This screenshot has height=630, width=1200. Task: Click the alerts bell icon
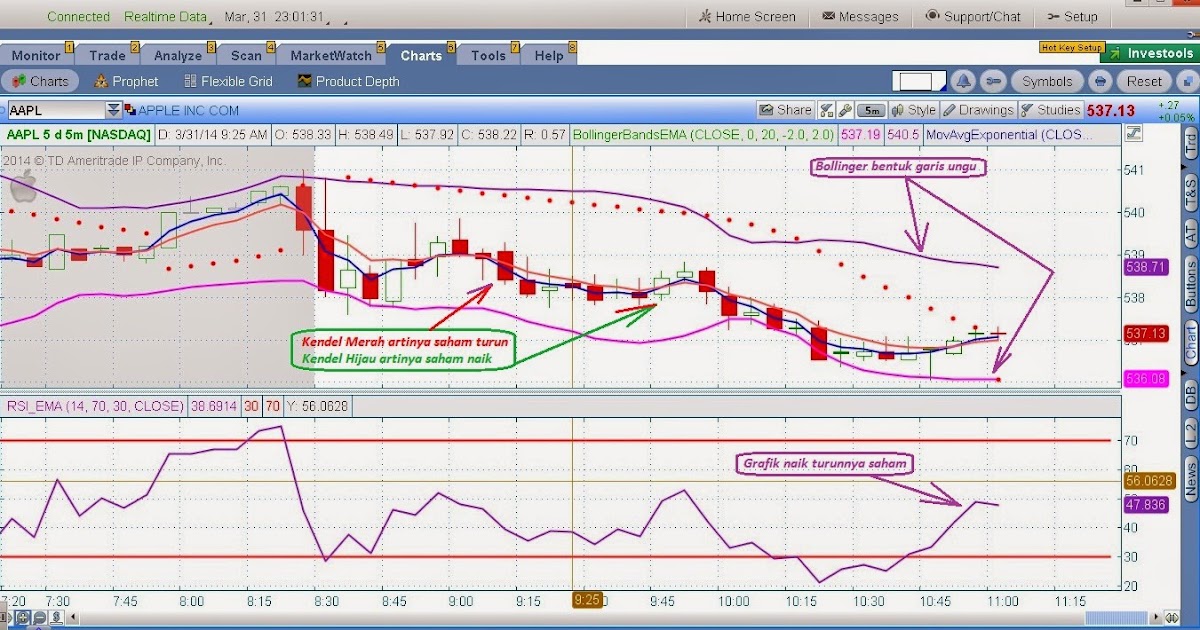tap(962, 81)
